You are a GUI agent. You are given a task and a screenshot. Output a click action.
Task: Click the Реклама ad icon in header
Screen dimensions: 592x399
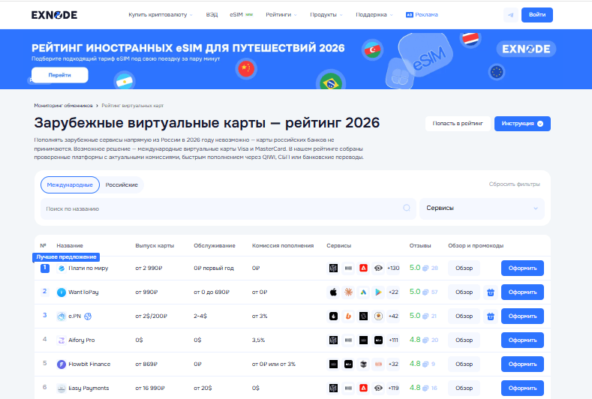point(409,15)
